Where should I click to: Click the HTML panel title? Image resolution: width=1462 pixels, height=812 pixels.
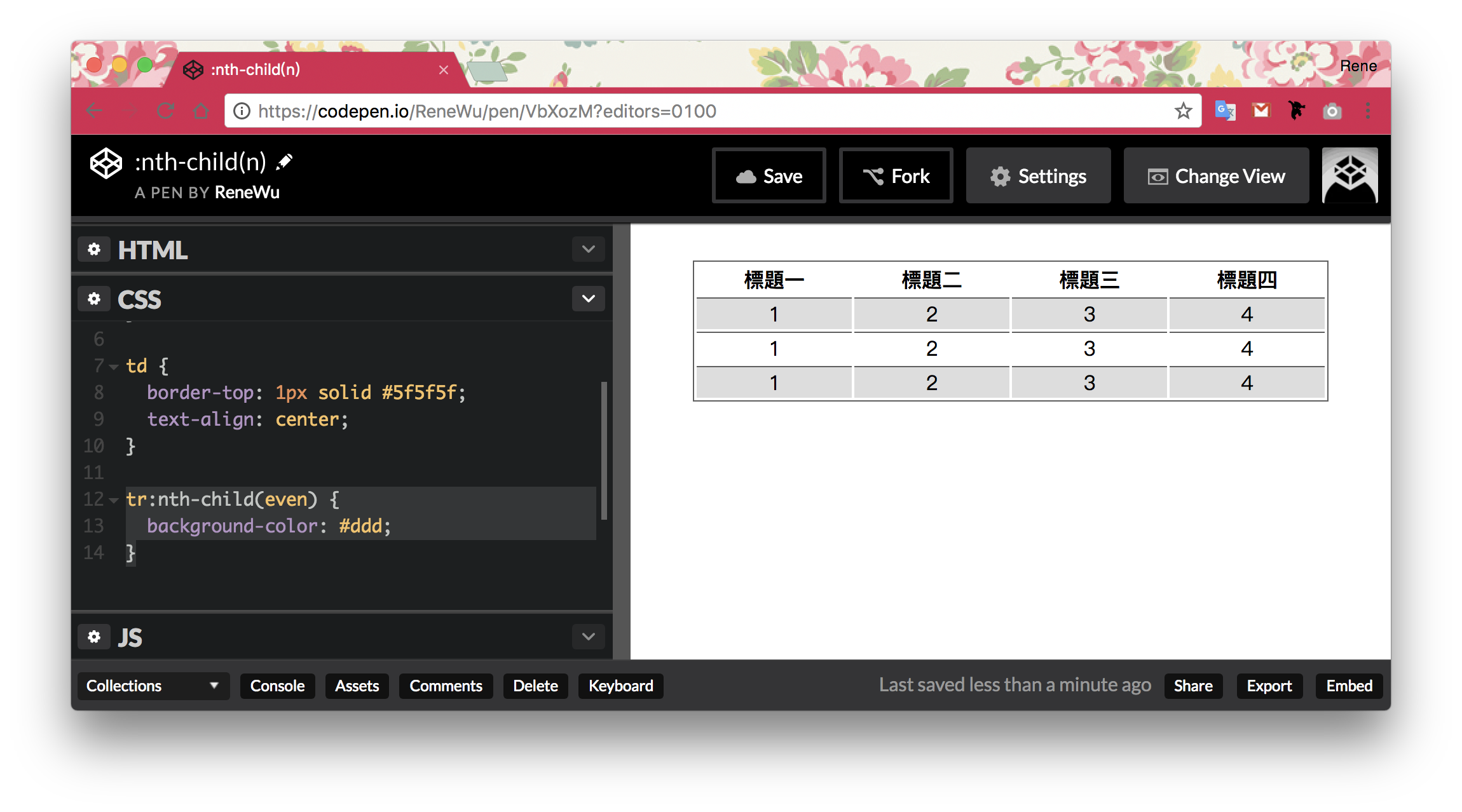(x=153, y=250)
